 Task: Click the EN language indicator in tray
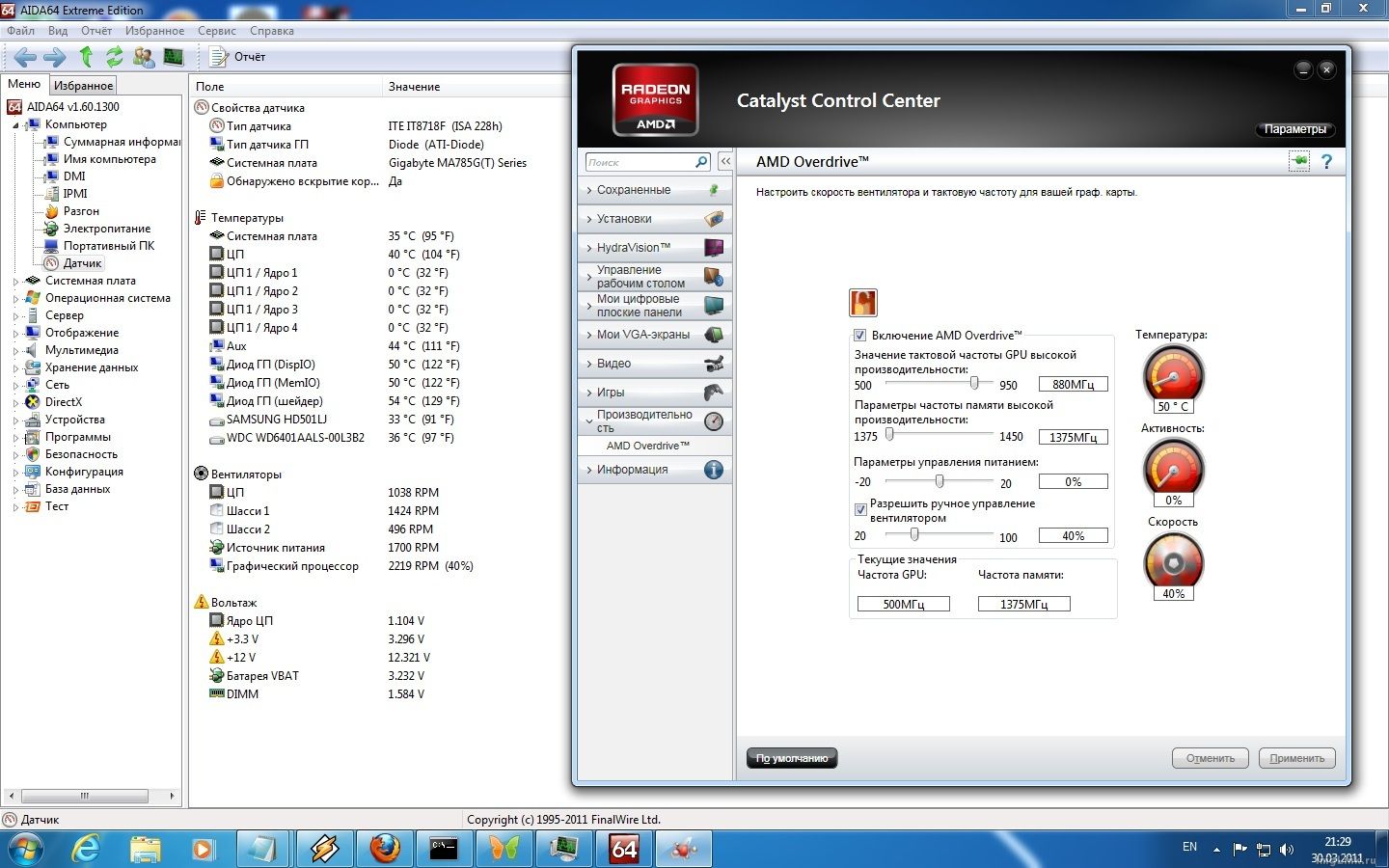pyautogui.click(x=1189, y=847)
